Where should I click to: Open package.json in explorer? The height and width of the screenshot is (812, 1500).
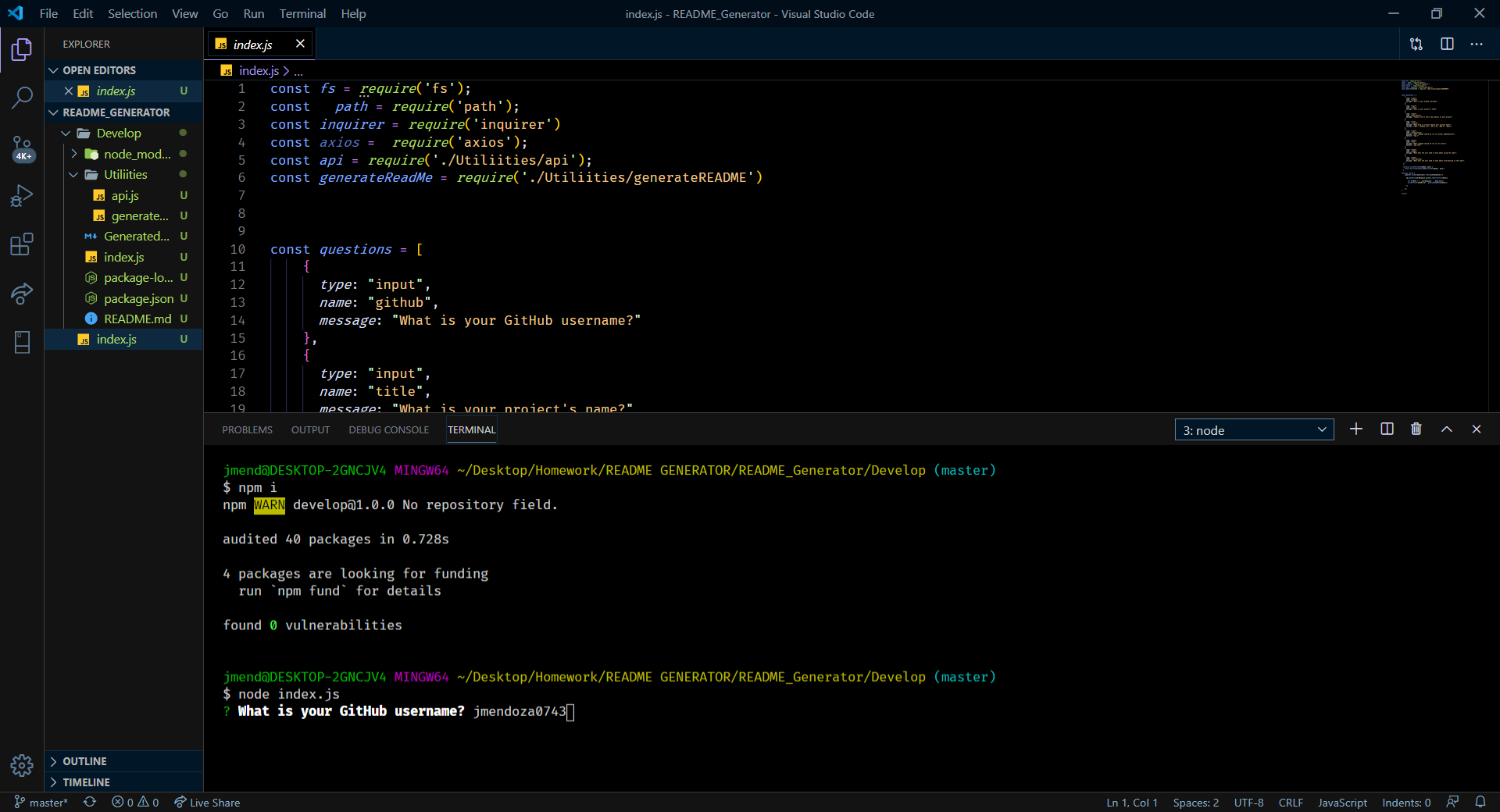pyautogui.click(x=124, y=298)
